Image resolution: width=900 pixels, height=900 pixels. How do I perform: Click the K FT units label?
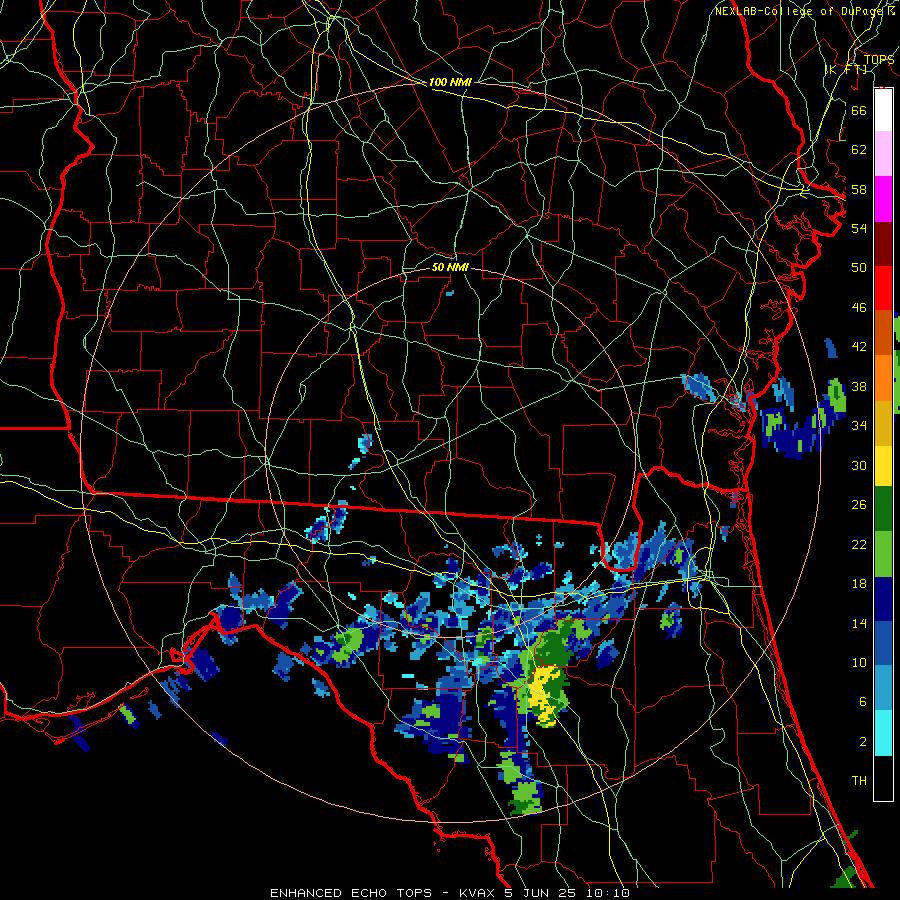pyautogui.click(x=846, y=69)
